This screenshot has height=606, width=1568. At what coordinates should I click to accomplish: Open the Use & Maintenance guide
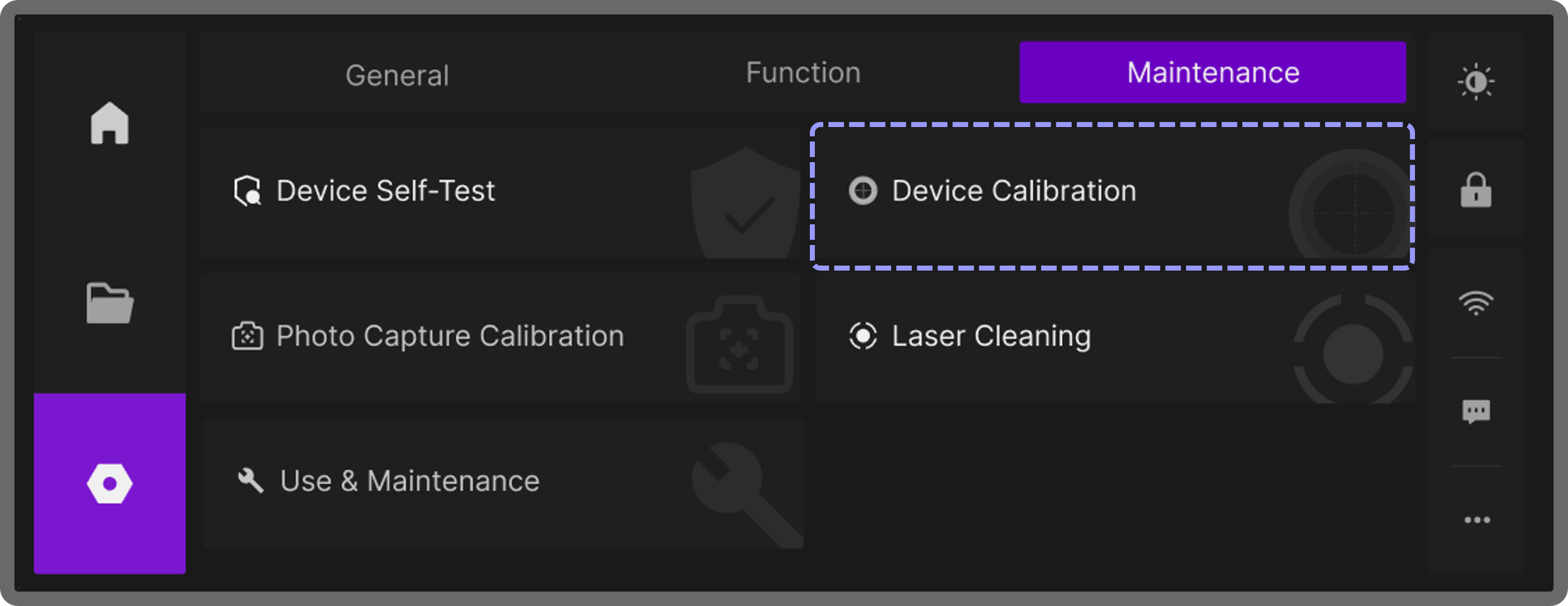[503, 482]
